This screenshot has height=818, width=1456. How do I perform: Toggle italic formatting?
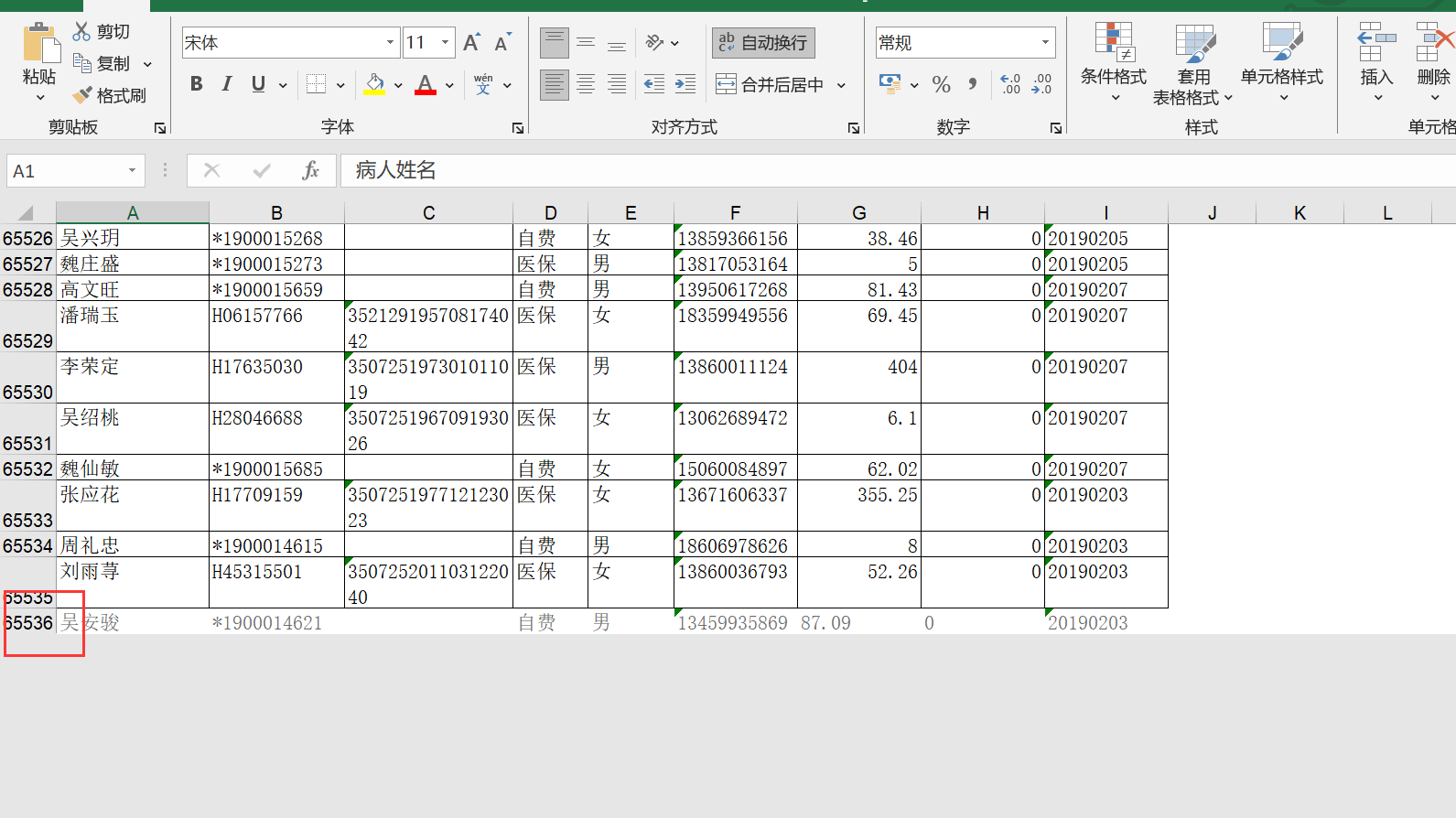(227, 84)
